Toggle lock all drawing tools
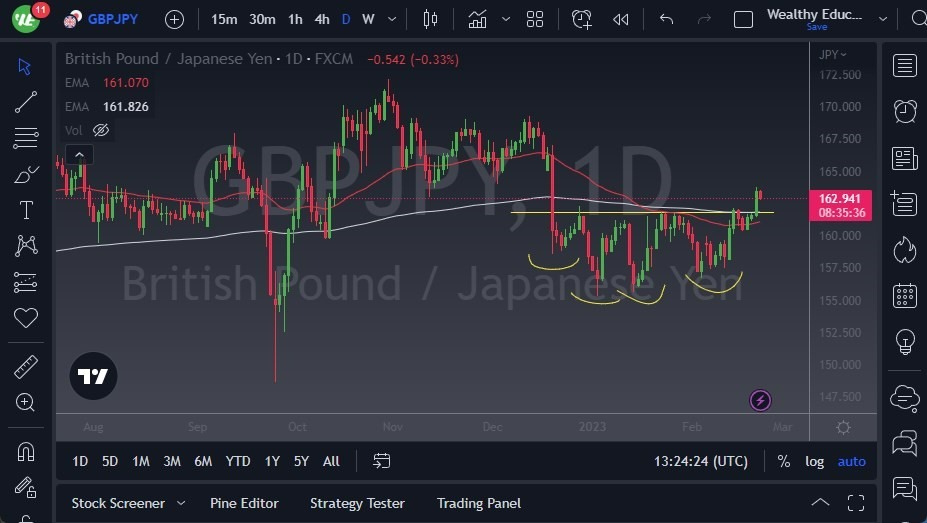Viewport: 927px width, 523px height. coord(25,488)
